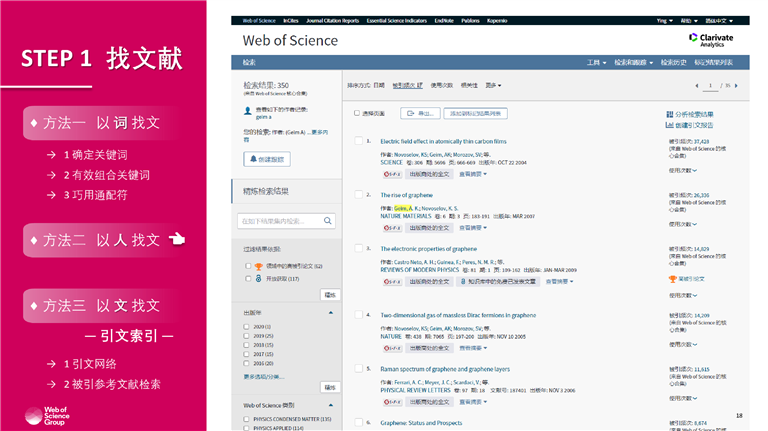Collapse the publication year filter section

[331, 312]
